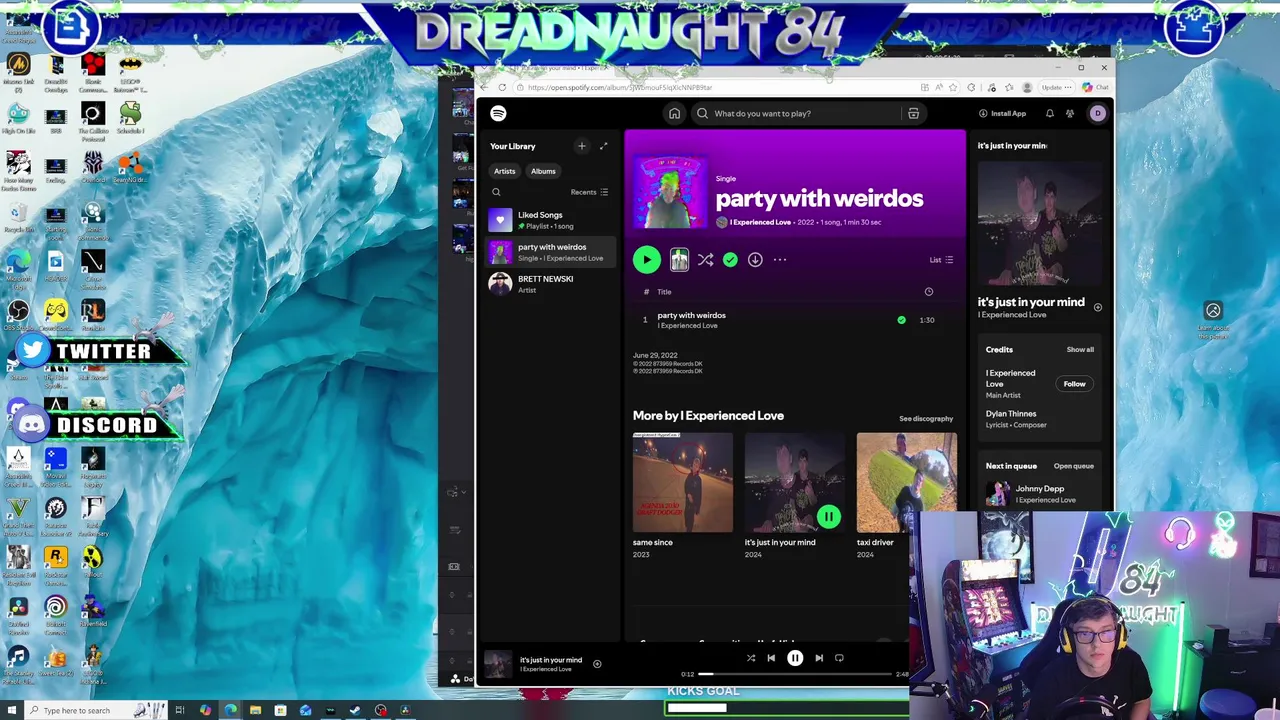Screen dimensions: 1280x720
Task: Open 'party with weirdos' in library
Action: [549, 252]
